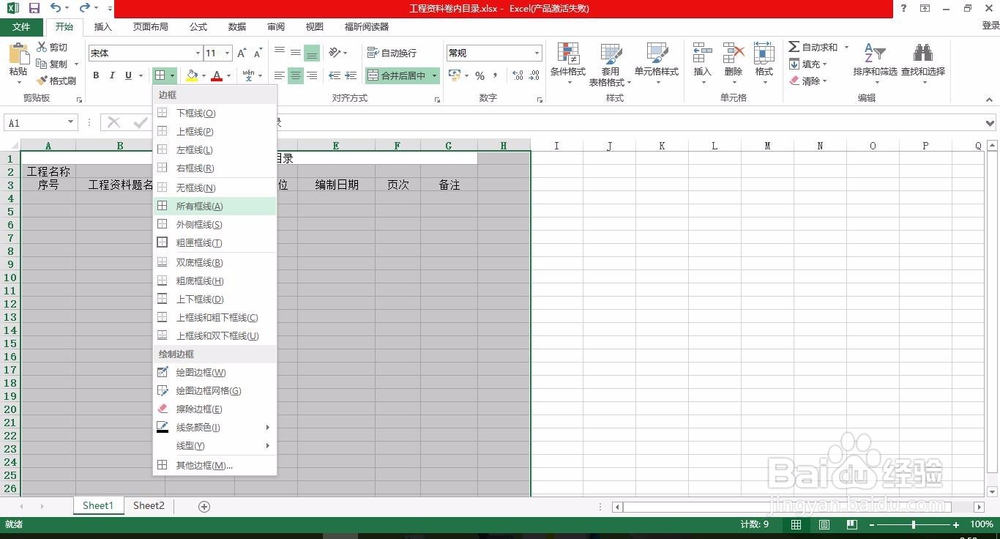The width and height of the screenshot is (1000, 539).
Task: Click the decrease indent icon
Action: point(334,75)
